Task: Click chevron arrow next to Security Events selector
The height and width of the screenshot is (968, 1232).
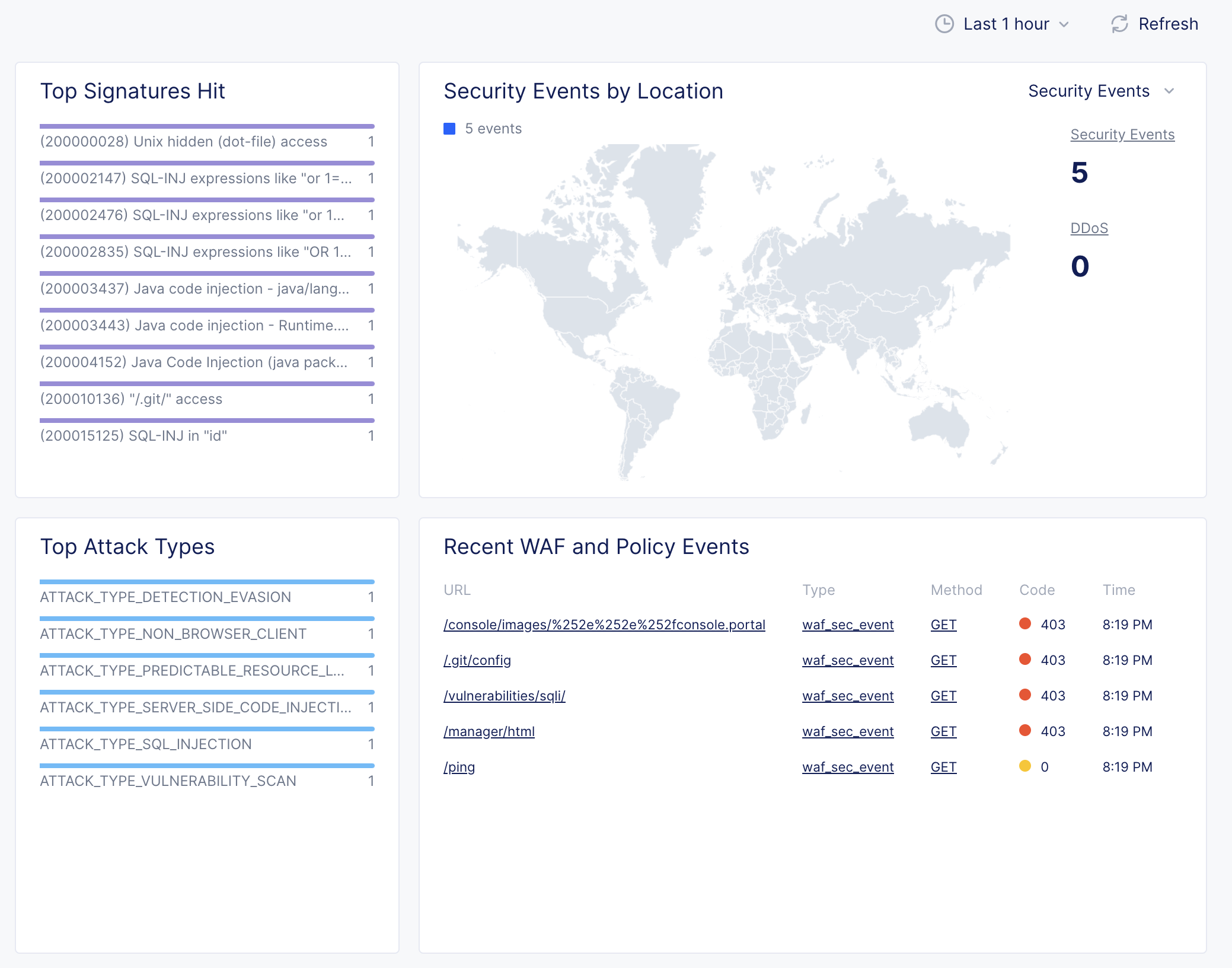Action: pos(1169,91)
